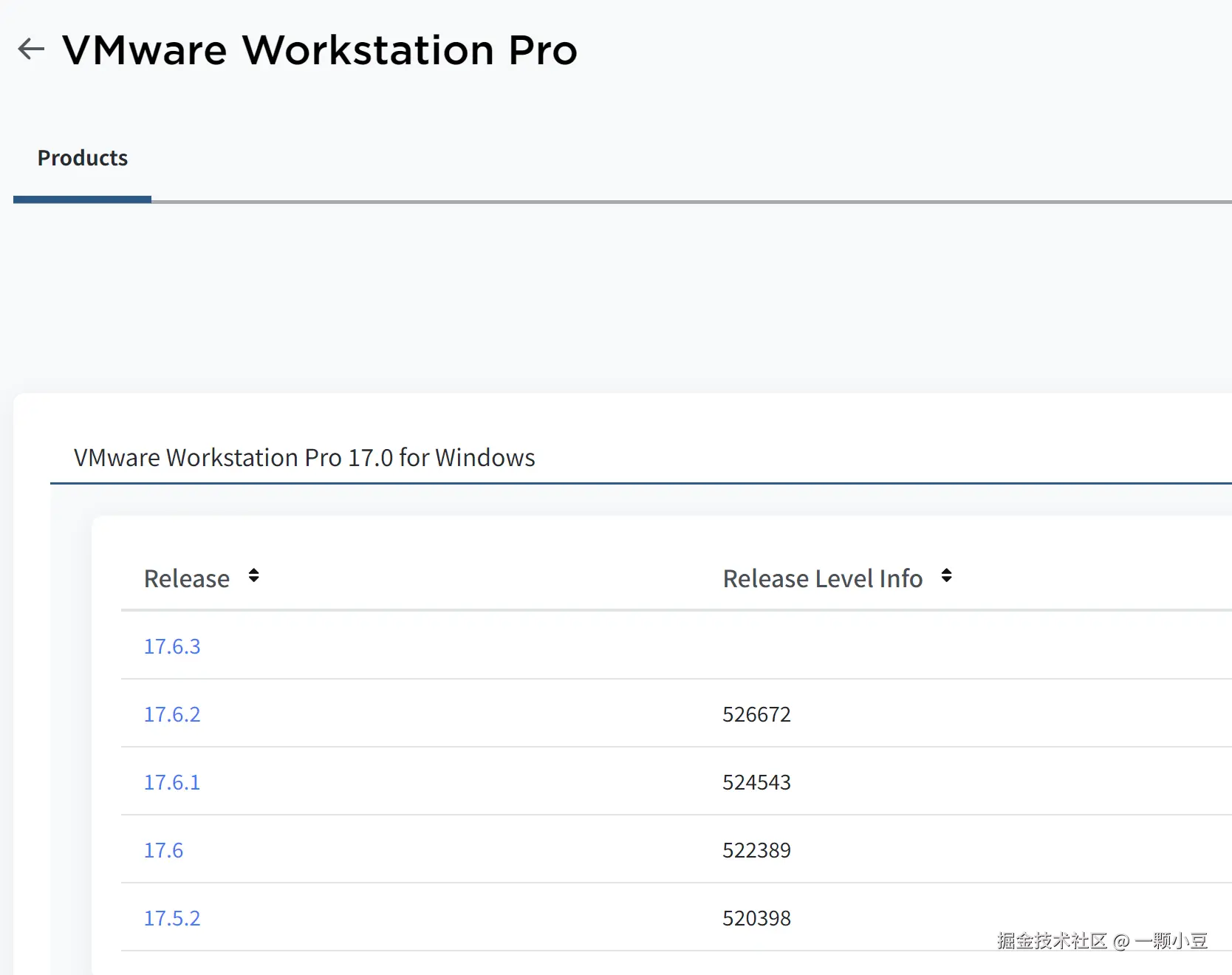The width and height of the screenshot is (1232, 975).
Task: Select the 522389 release level cell
Action: (756, 850)
